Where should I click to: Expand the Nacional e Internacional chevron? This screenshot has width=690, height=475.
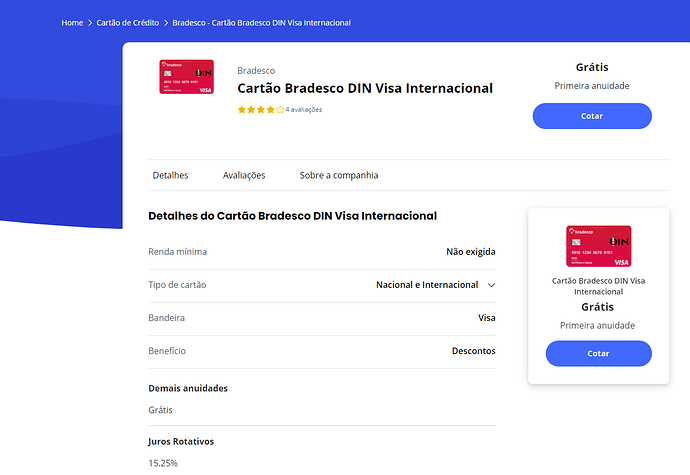coord(492,285)
